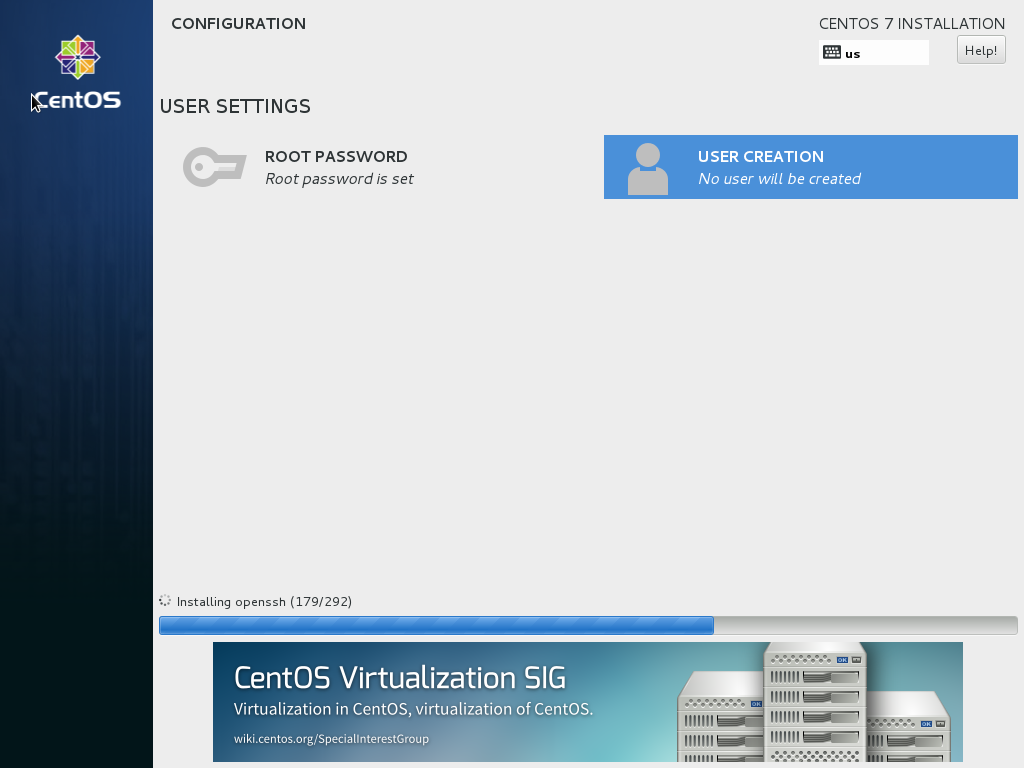This screenshot has height=768, width=1024.
Task: Click the key icon's circular ring graphic
Action: pos(200,167)
